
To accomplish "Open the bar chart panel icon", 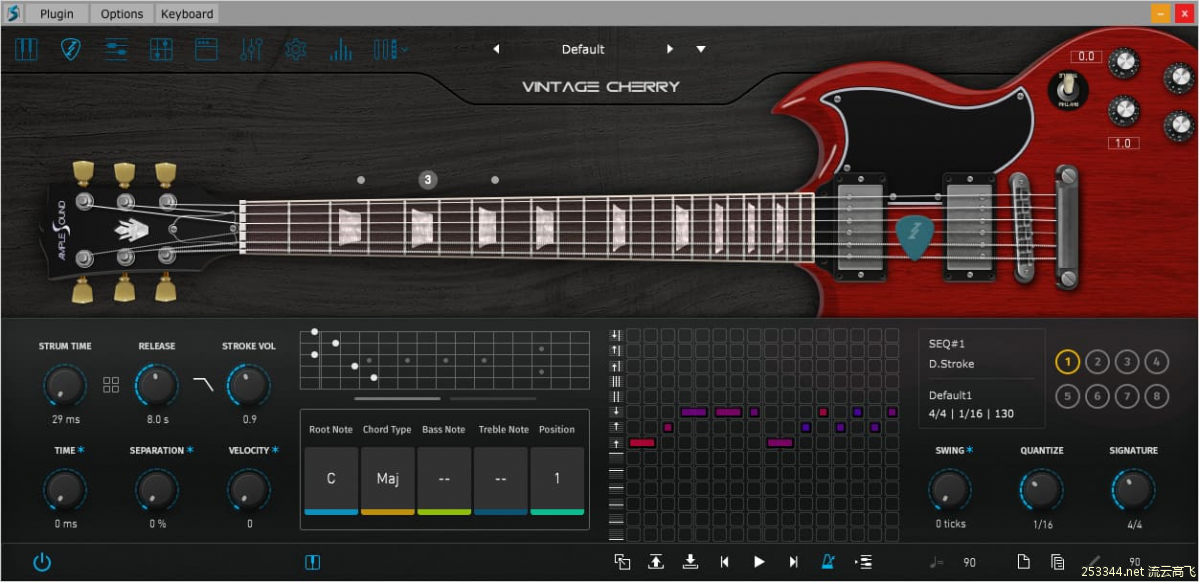I will point(341,50).
